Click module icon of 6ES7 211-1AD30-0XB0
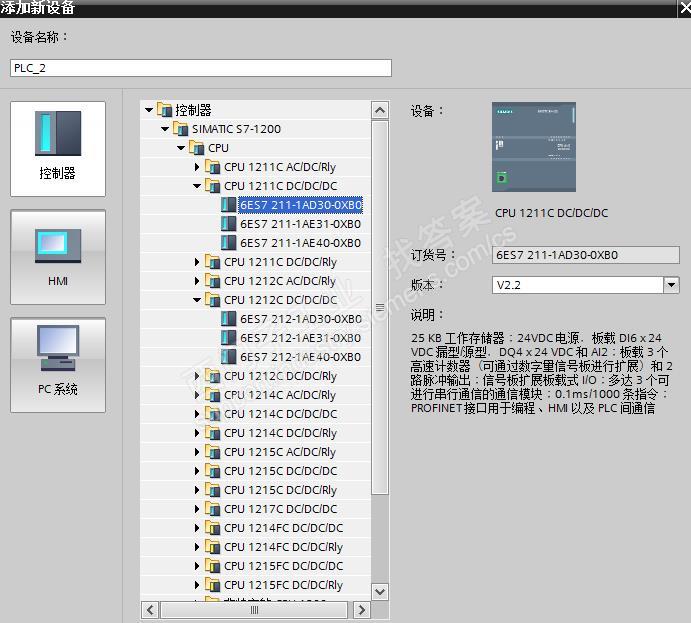Viewport: 691px width, 623px height. click(x=228, y=205)
